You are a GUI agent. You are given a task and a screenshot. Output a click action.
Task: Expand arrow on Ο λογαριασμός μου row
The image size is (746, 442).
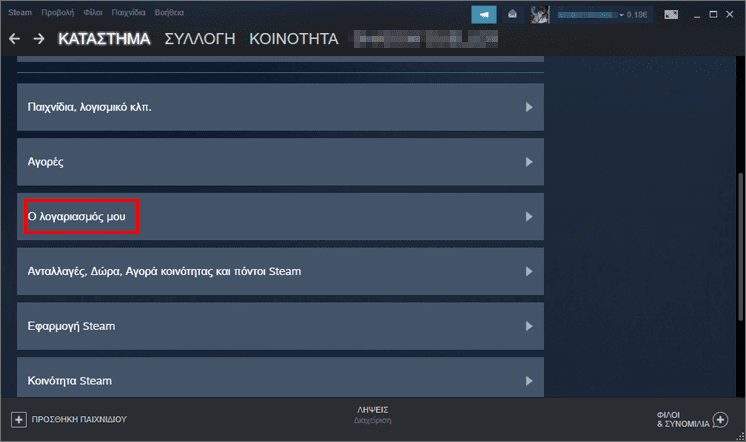[529, 216]
